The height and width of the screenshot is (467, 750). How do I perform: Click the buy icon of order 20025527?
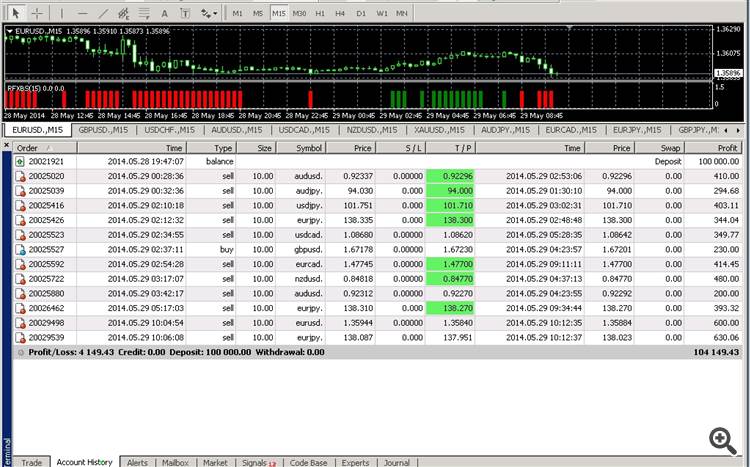(20, 250)
